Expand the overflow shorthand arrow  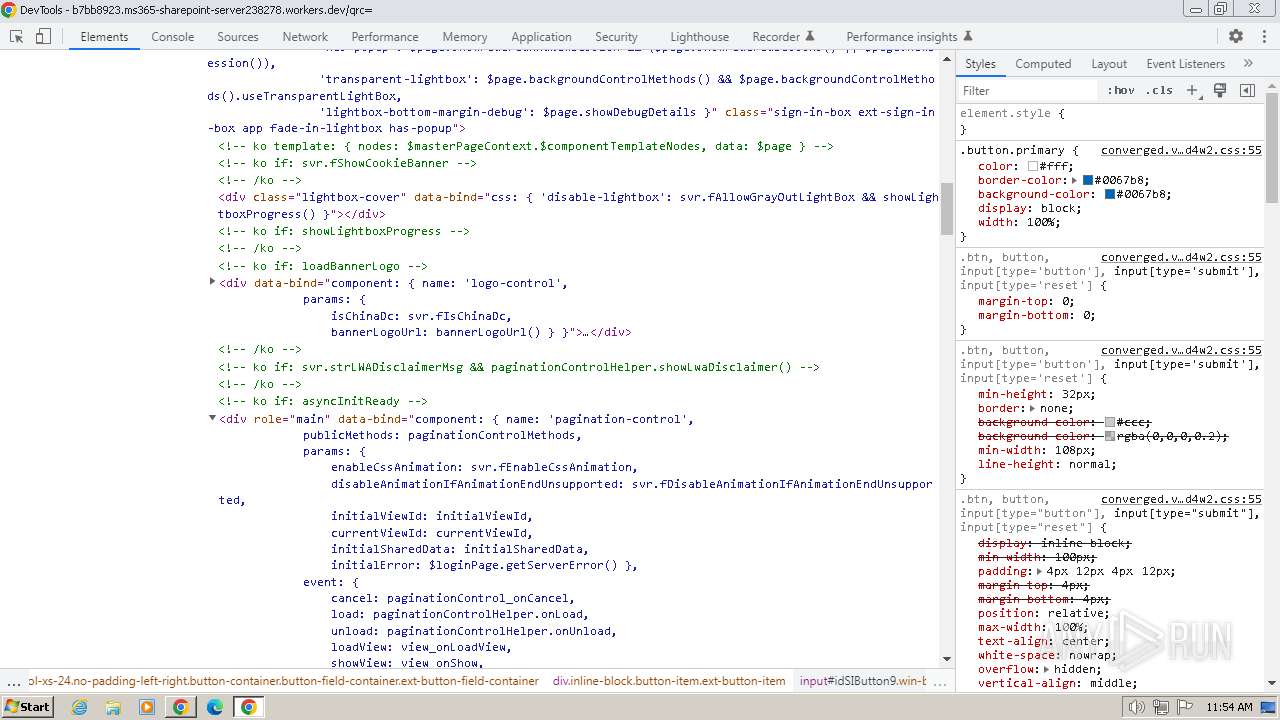[1046, 669]
